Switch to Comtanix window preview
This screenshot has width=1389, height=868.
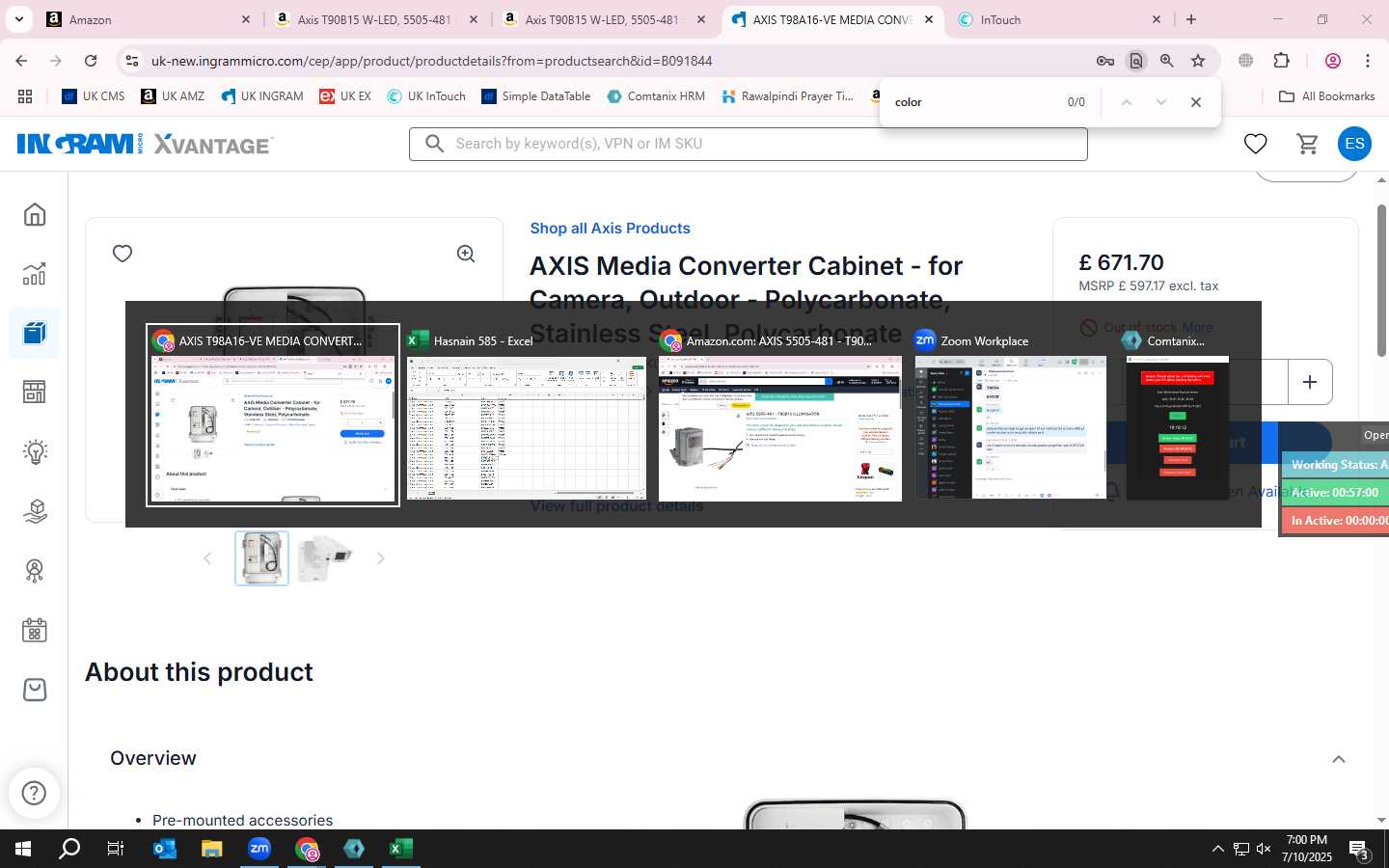click(1177, 416)
